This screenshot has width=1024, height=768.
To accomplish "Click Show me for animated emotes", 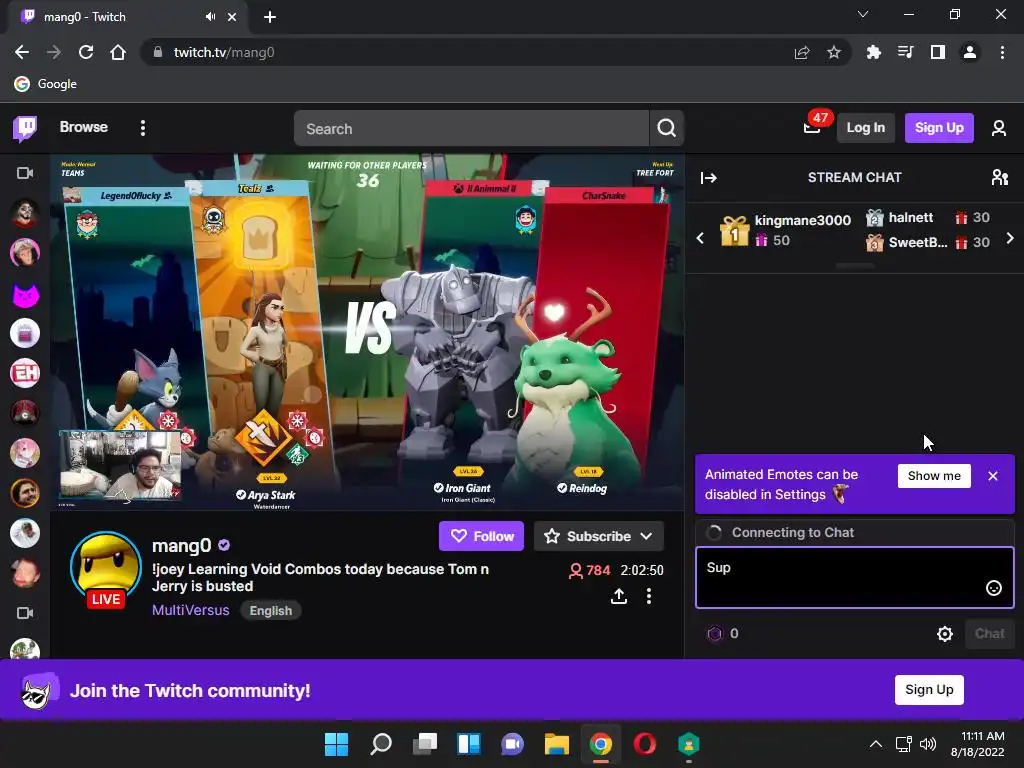I will coord(934,475).
